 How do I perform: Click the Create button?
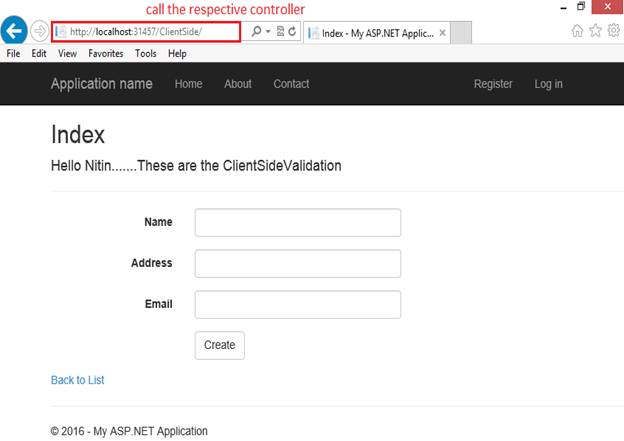click(x=220, y=345)
